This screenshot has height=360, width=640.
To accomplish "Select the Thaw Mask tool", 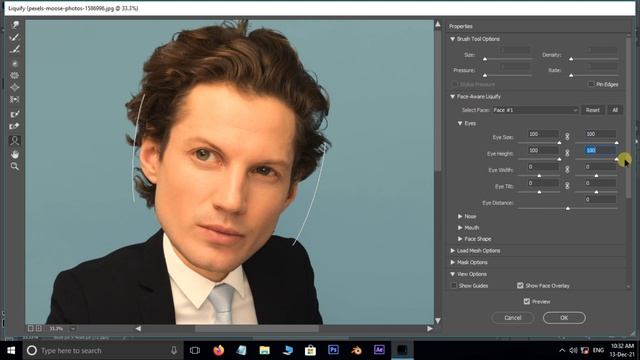I will point(15,127).
